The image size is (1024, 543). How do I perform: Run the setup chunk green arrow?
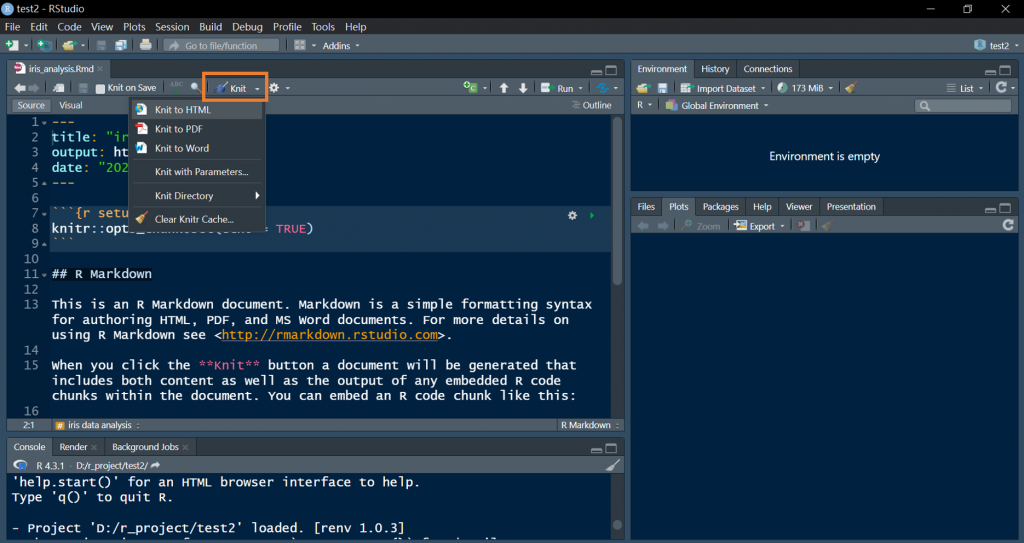tap(592, 215)
